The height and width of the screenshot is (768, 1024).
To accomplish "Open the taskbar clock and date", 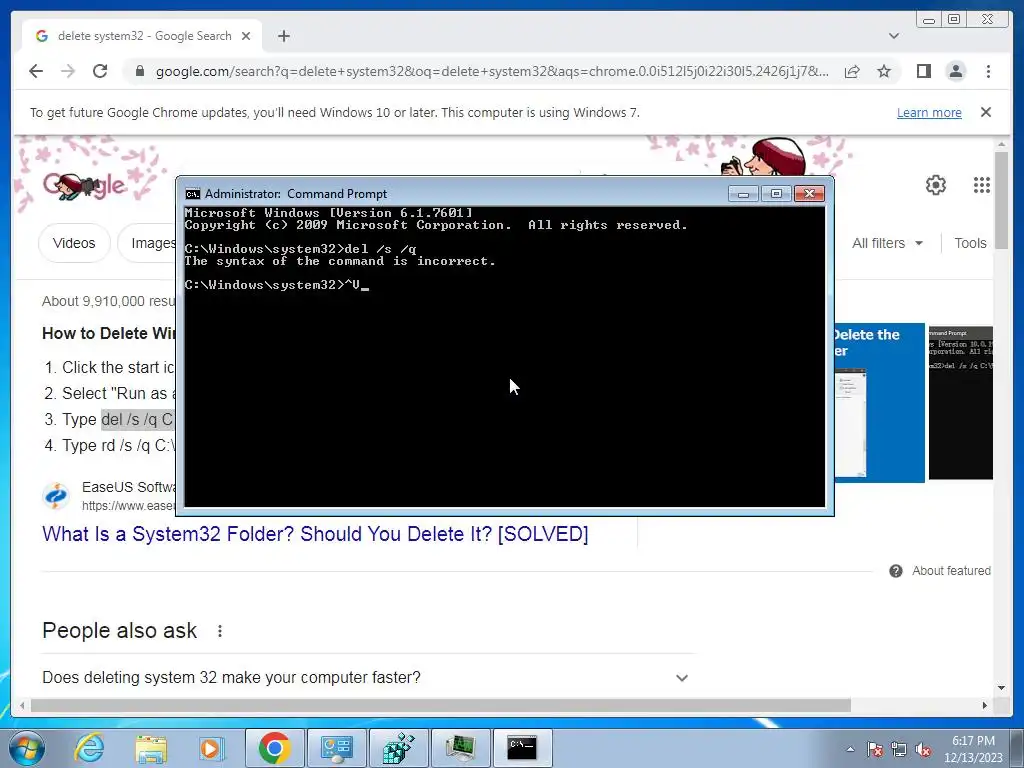I will point(973,749).
